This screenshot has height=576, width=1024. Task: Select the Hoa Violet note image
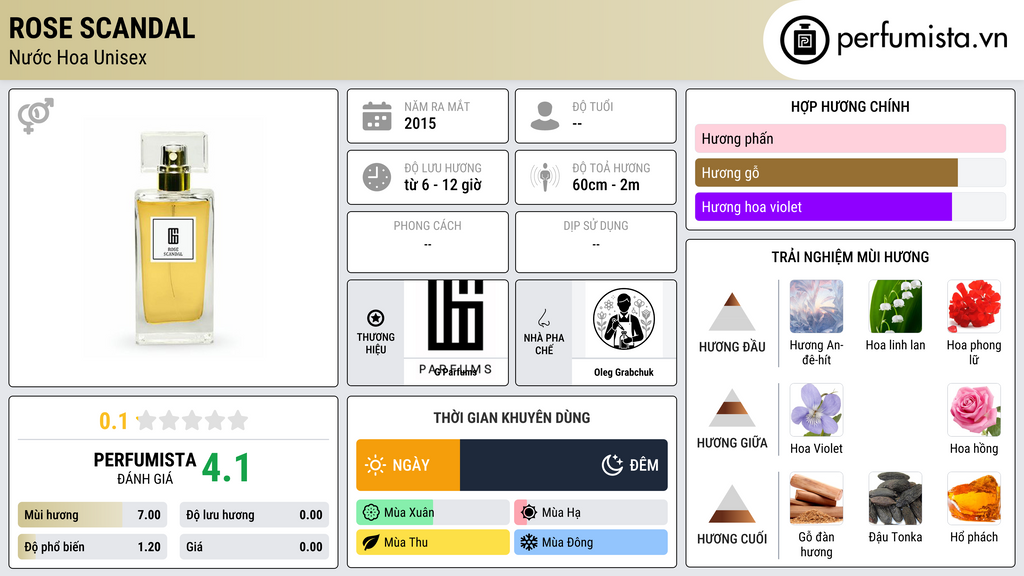(816, 410)
